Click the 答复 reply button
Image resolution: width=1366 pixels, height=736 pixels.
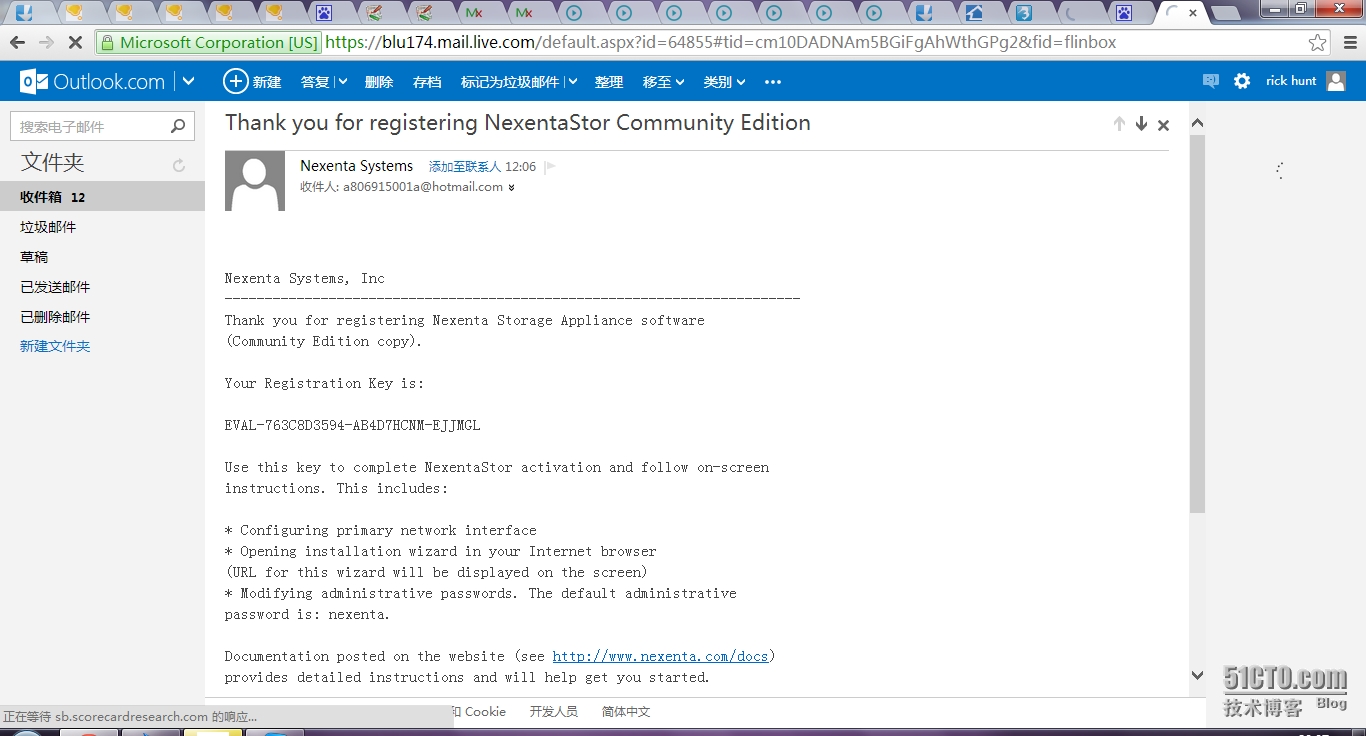pos(315,82)
